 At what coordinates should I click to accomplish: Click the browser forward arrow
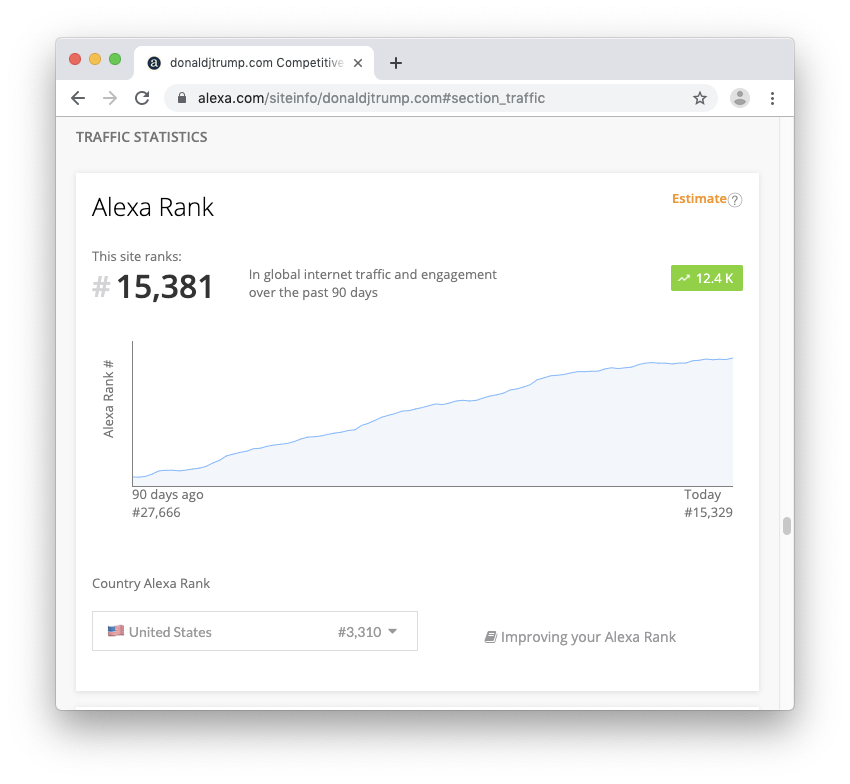(110, 98)
